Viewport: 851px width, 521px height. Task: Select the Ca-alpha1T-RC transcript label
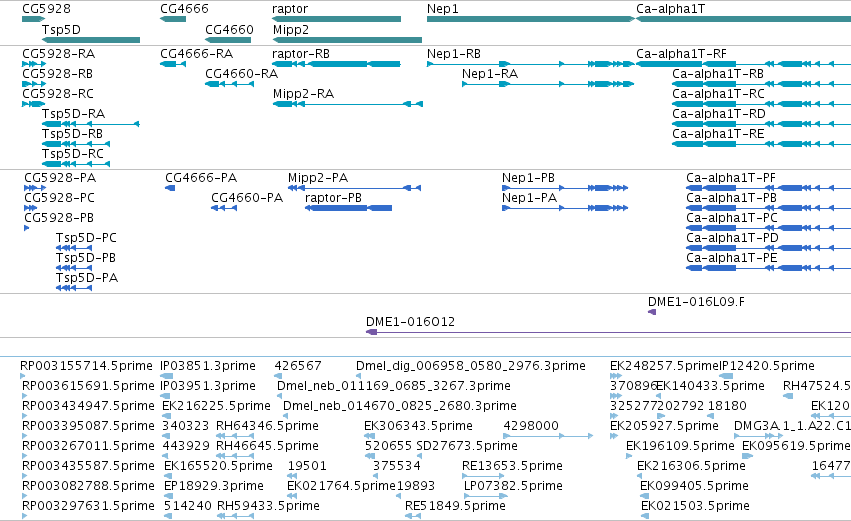pyautogui.click(x=718, y=93)
